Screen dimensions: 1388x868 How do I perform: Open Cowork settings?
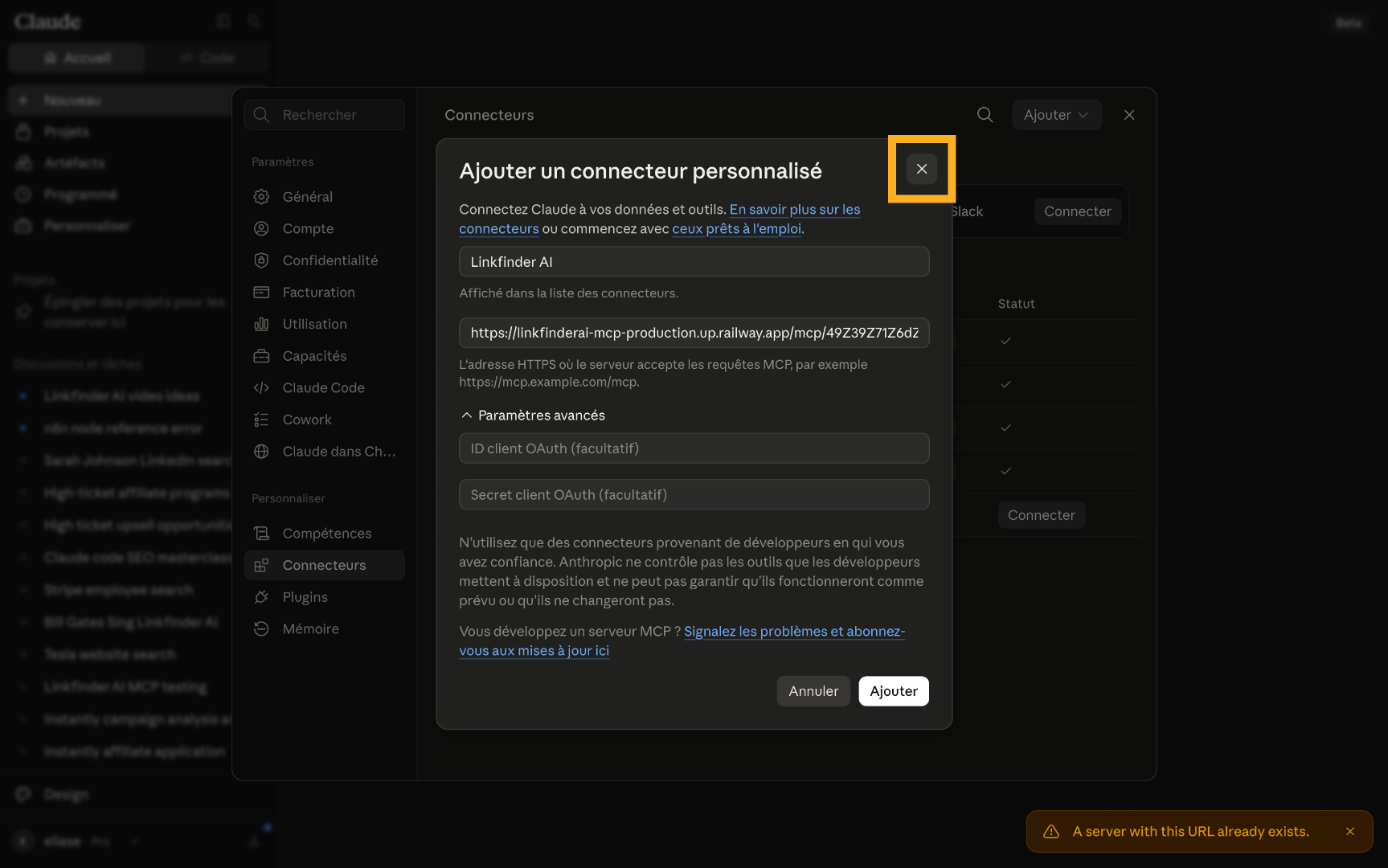[325, 420]
